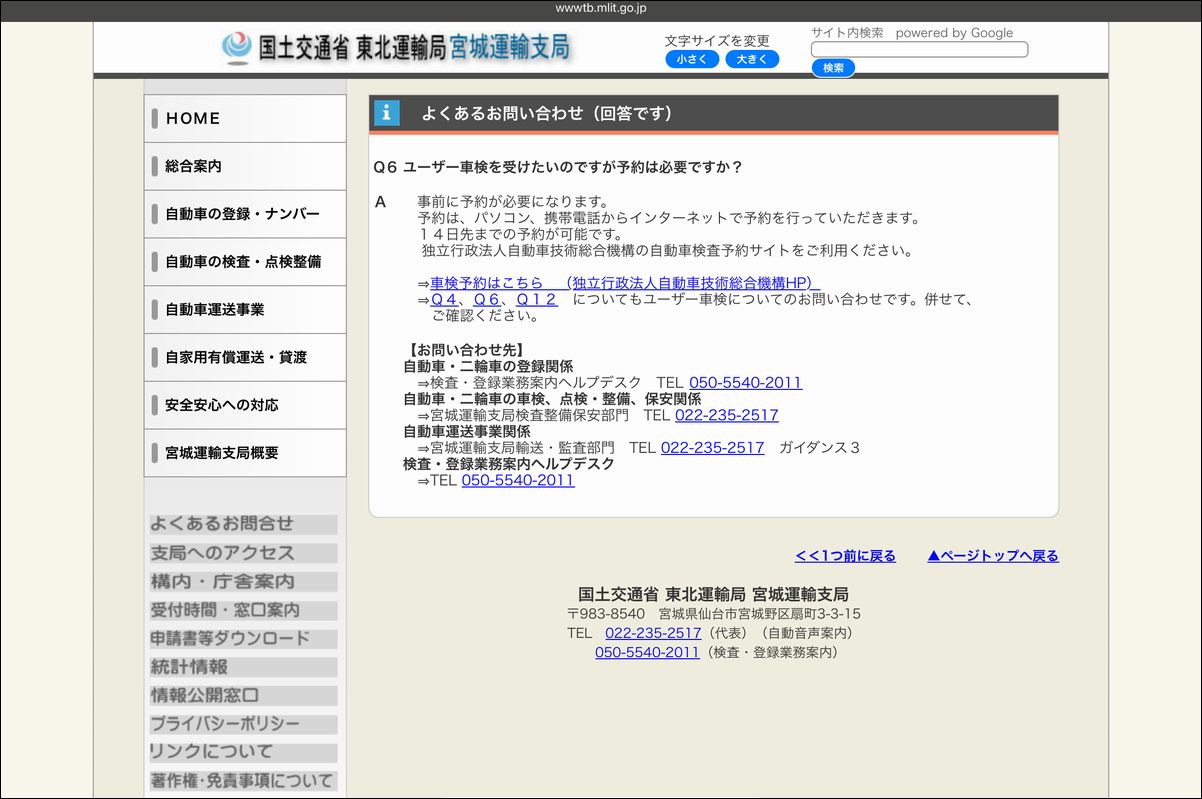Click the blue info icon beside FAQ heading

click(386, 113)
